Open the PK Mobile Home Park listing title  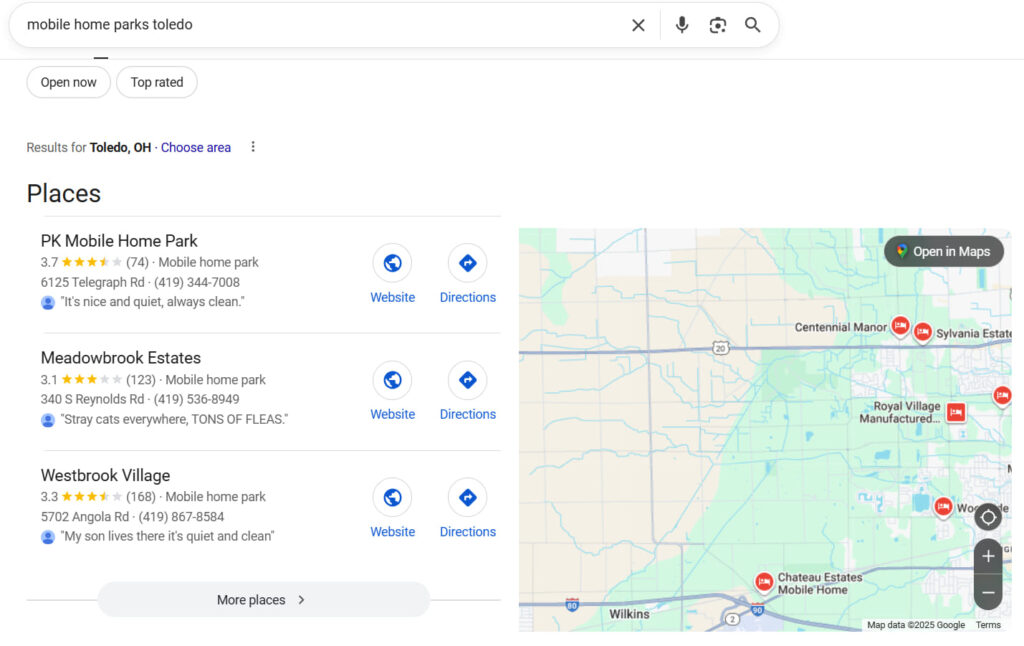click(x=118, y=241)
